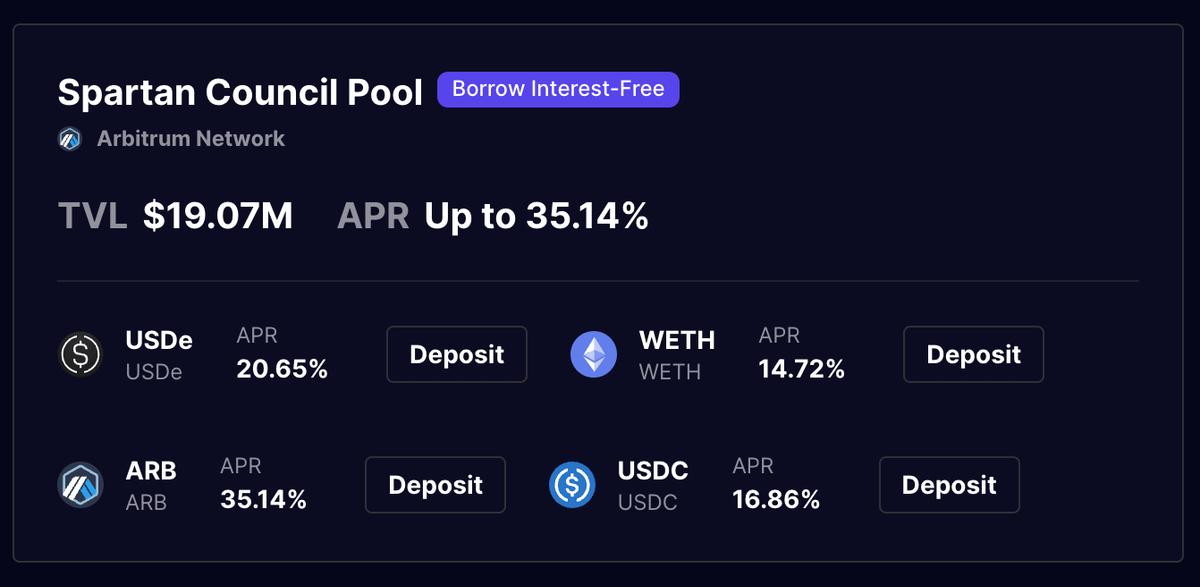1200x587 pixels.
Task: Open Deposit for USDC
Action: [949, 485]
